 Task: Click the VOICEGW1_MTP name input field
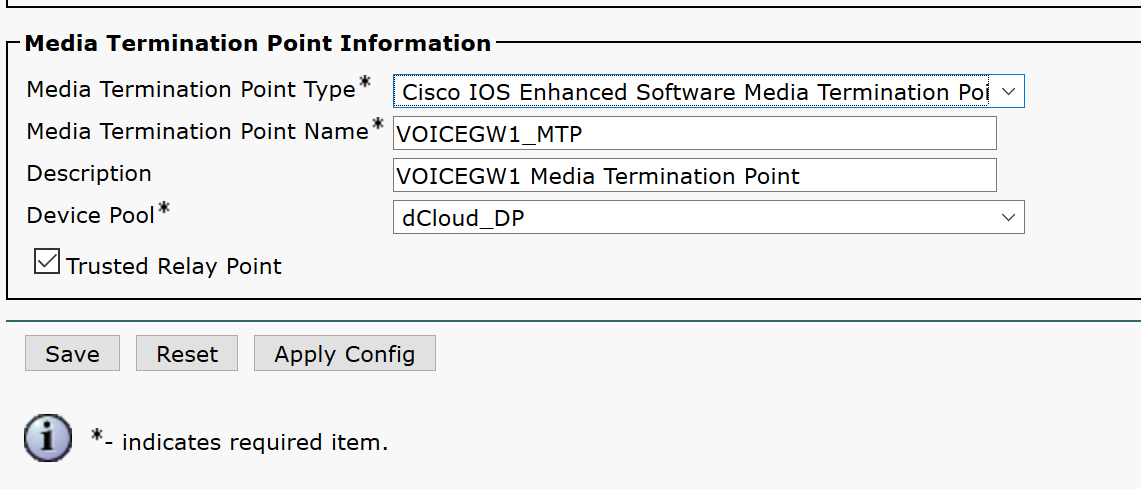(x=694, y=133)
